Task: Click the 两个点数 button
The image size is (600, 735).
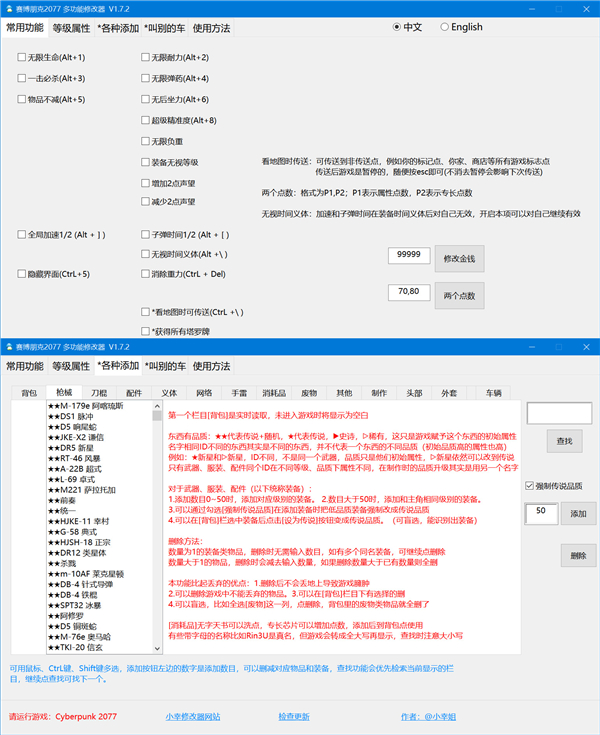Action: point(459,296)
